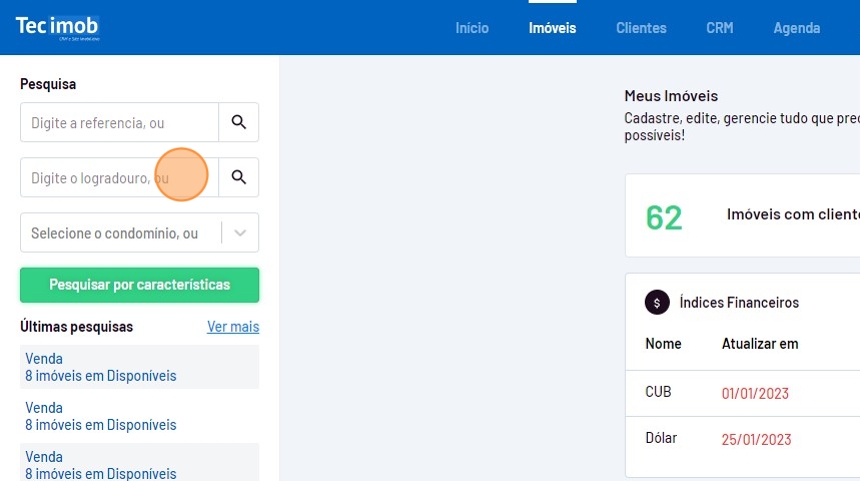Click the CUB date 01/01/2023
Image resolution: width=860 pixels, height=481 pixels.
coord(755,393)
